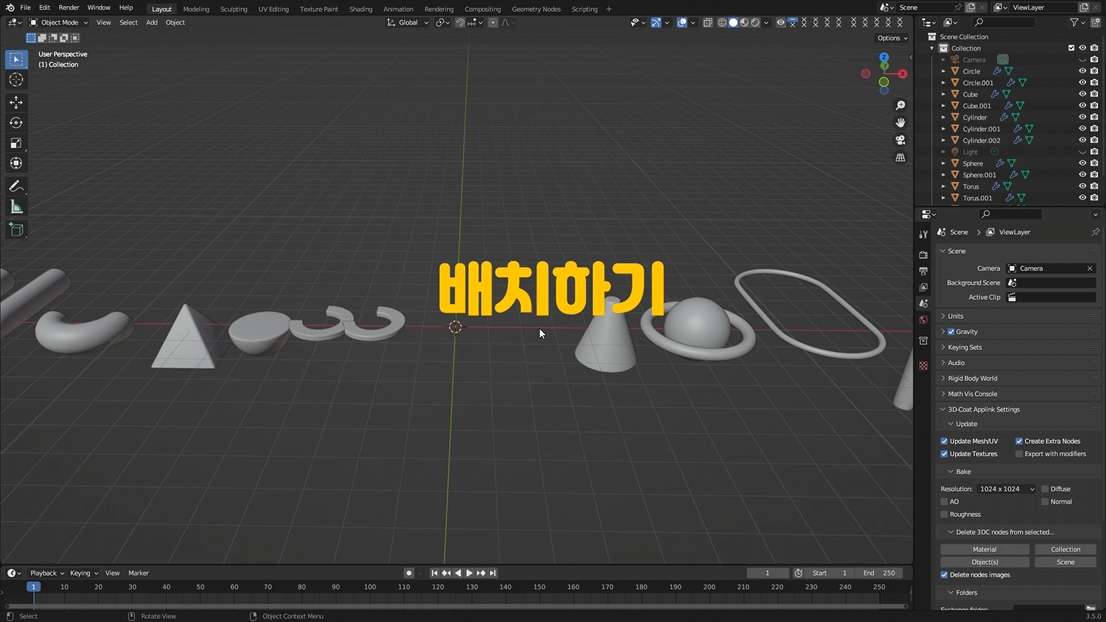Activate the Transform tool
The image size is (1106, 622).
(16, 164)
